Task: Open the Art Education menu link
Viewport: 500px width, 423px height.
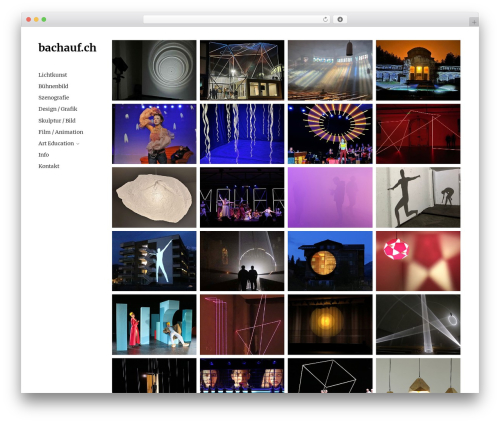Action: 56,143
